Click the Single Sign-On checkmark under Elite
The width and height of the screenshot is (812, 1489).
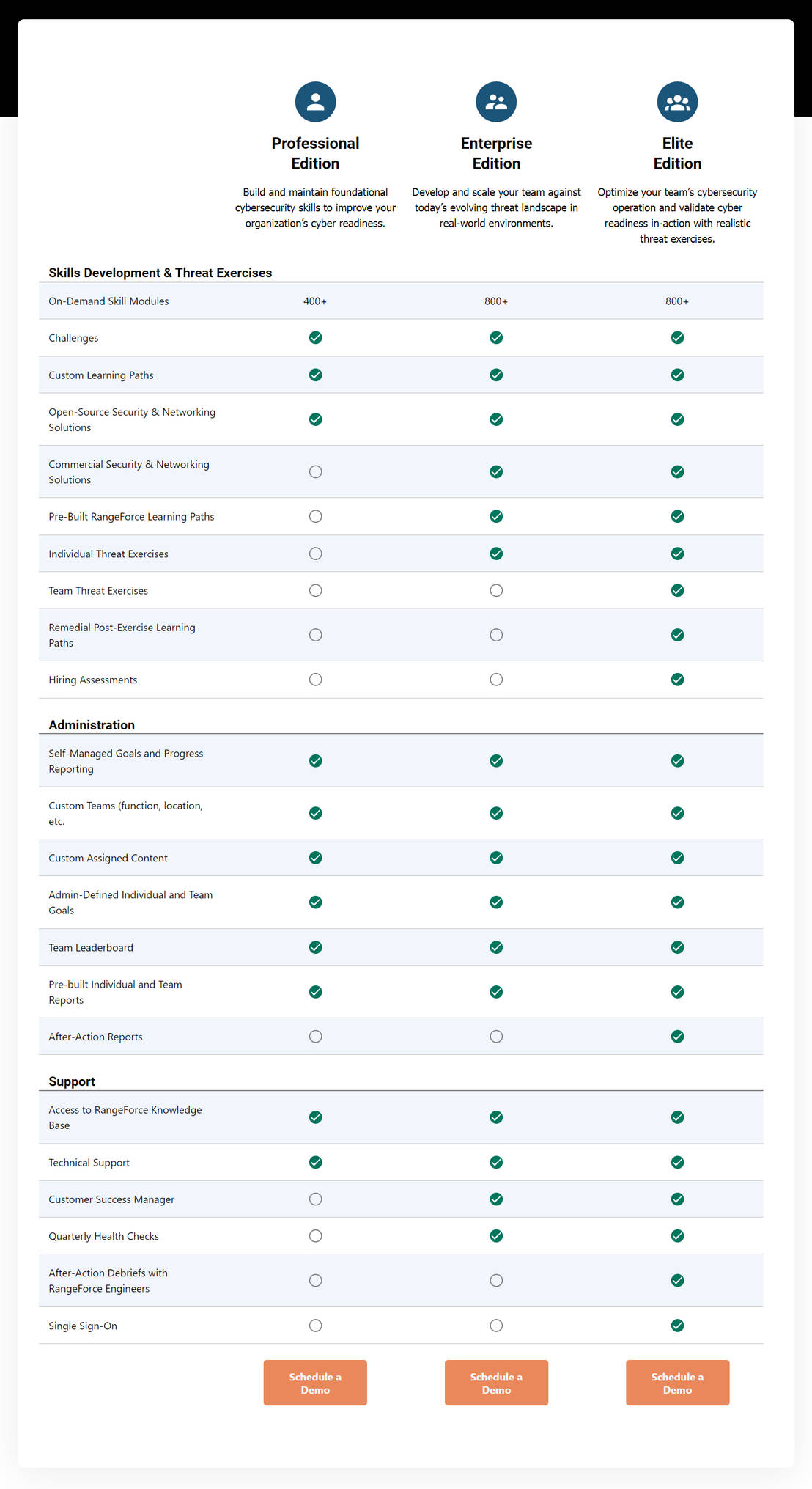(x=677, y=1325)
